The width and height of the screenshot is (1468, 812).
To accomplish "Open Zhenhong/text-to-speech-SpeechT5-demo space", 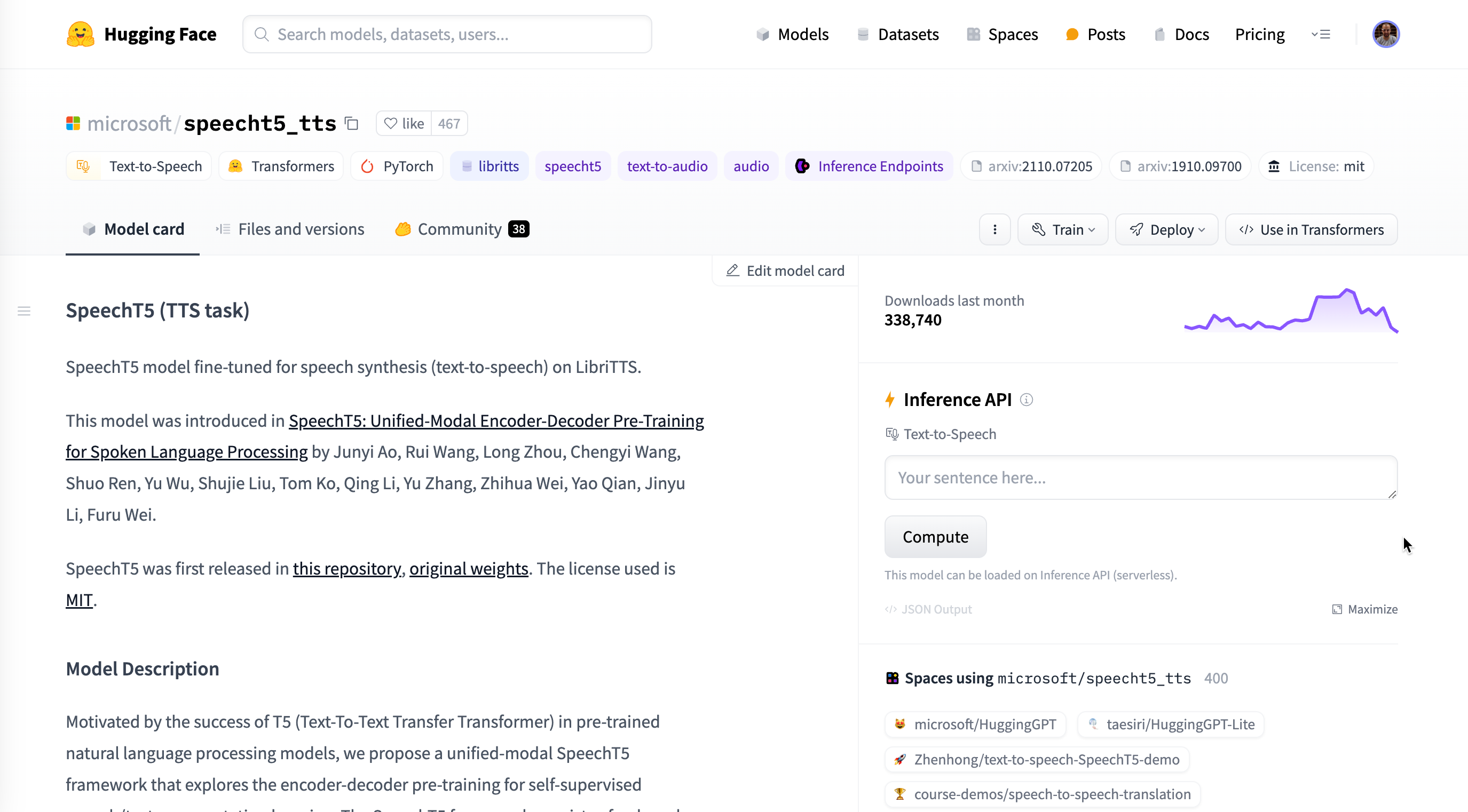I will (1037, 759).
